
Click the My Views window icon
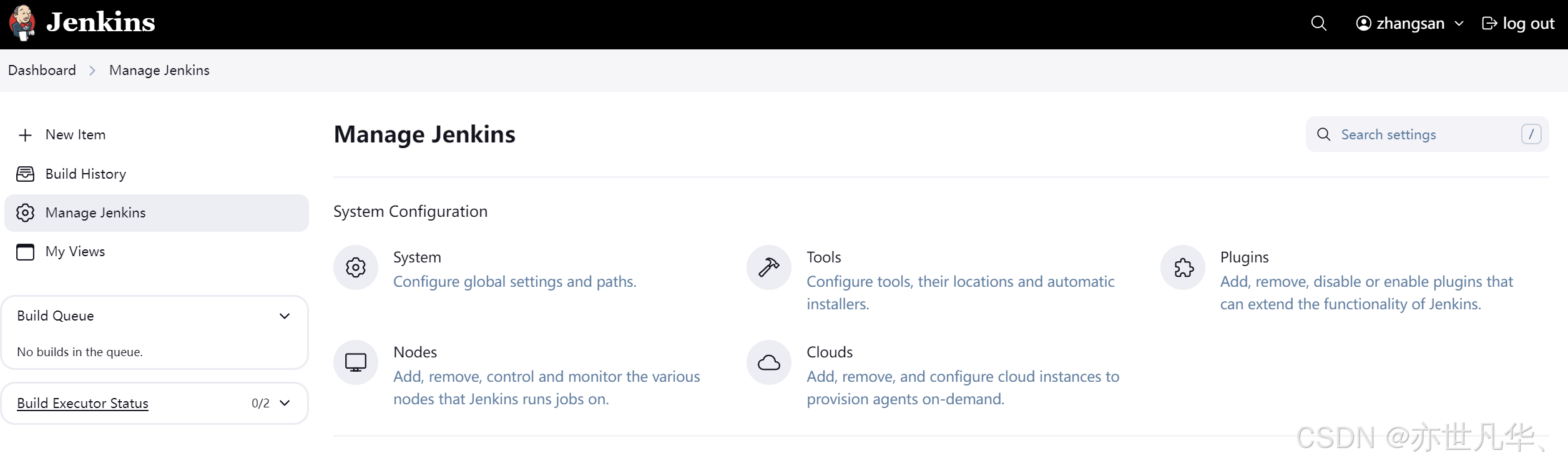(25, 252)
